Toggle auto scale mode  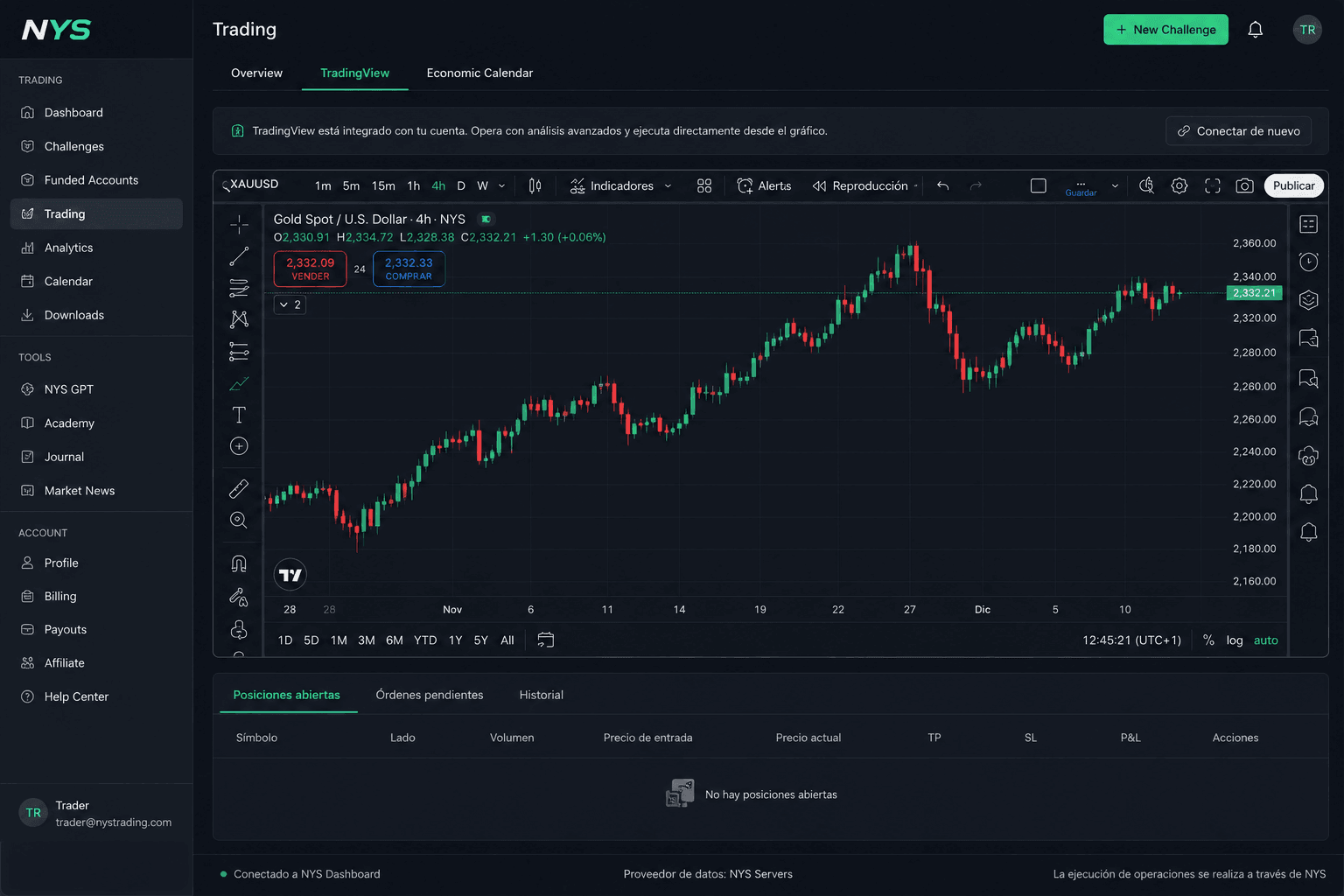1266,640
